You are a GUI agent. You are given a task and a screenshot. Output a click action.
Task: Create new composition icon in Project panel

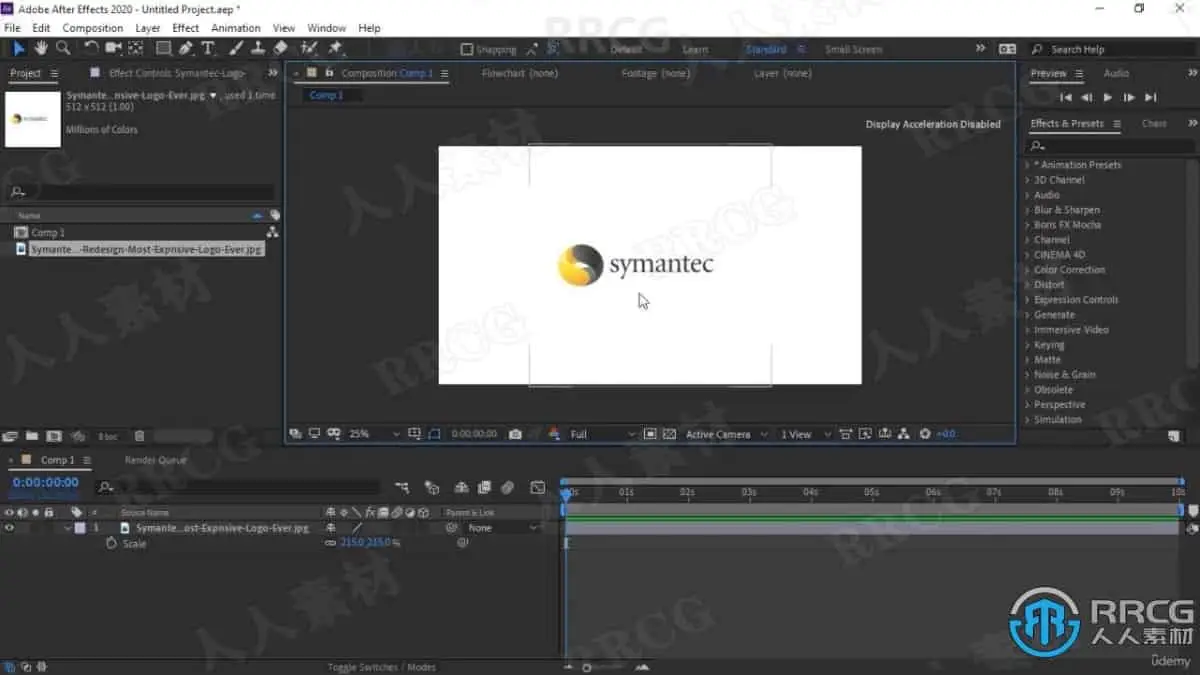point(53,436)
